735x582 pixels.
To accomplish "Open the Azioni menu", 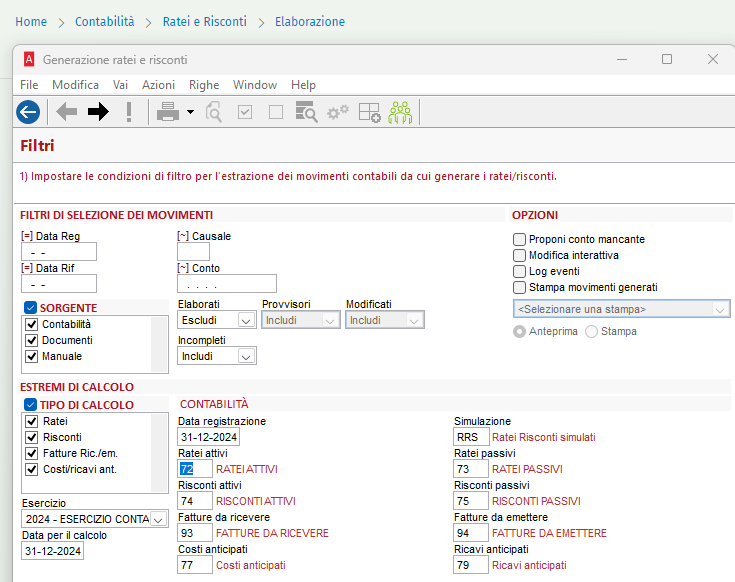I will coord(158,85).
